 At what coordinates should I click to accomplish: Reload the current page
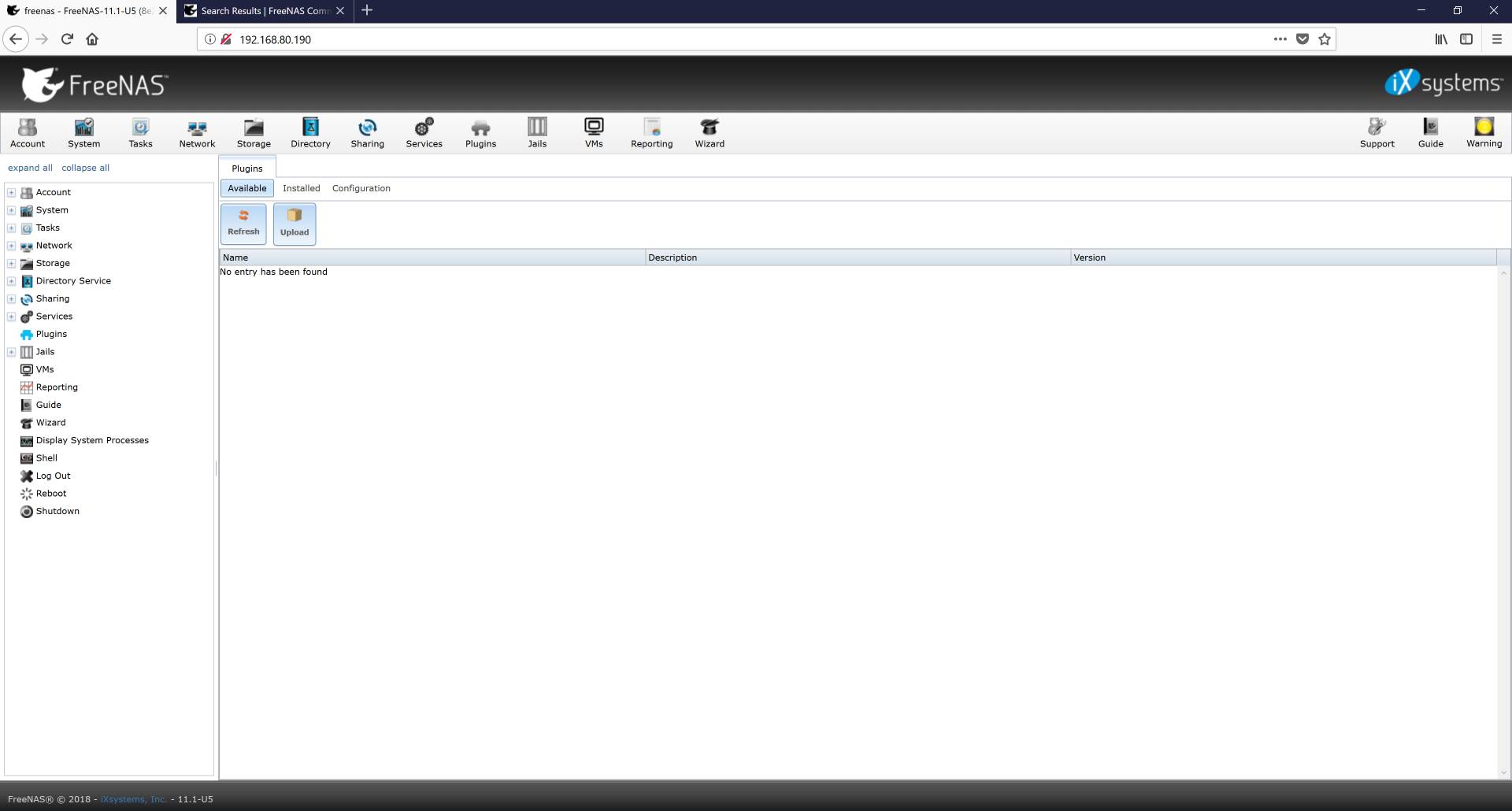(67, 39)
